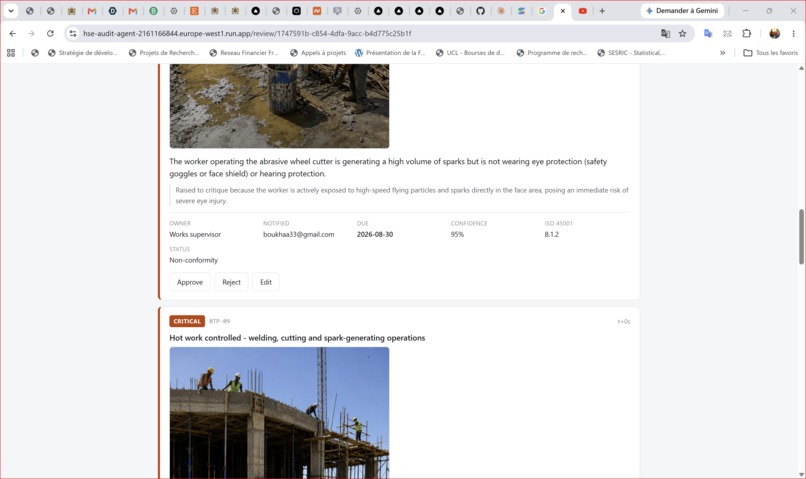
Task: Click the vertical scrollbar thumb
Action: tap(801, 236)
